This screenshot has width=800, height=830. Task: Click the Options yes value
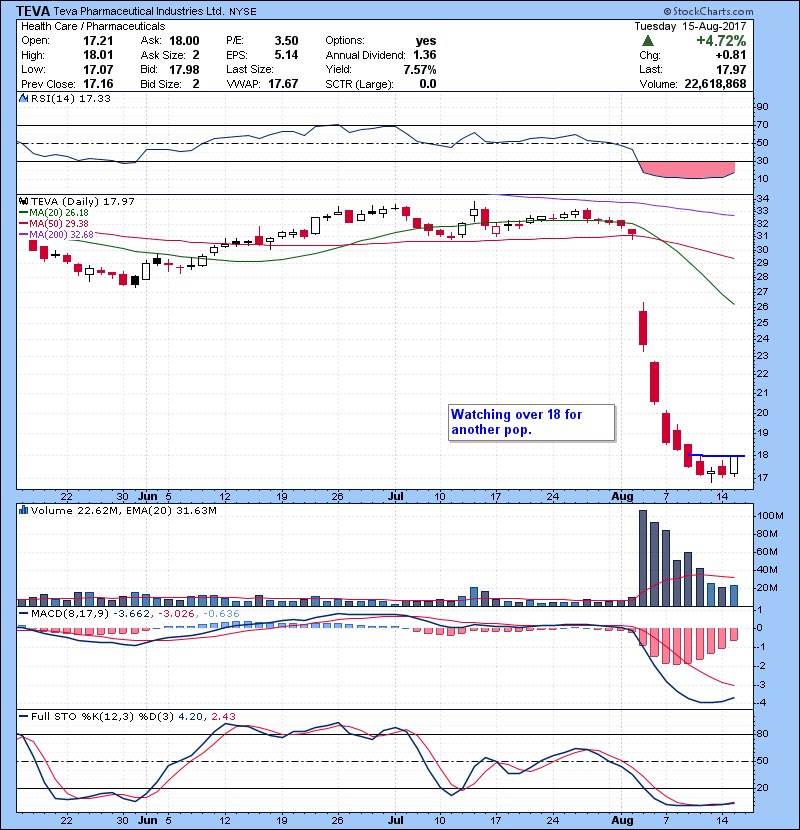[x=426, y=41]
